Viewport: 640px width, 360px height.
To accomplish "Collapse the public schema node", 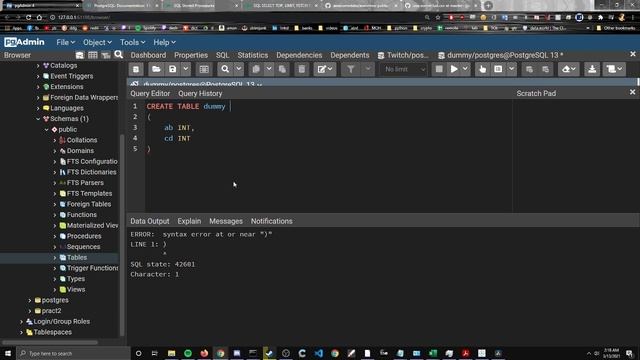I will pos(47,130).
